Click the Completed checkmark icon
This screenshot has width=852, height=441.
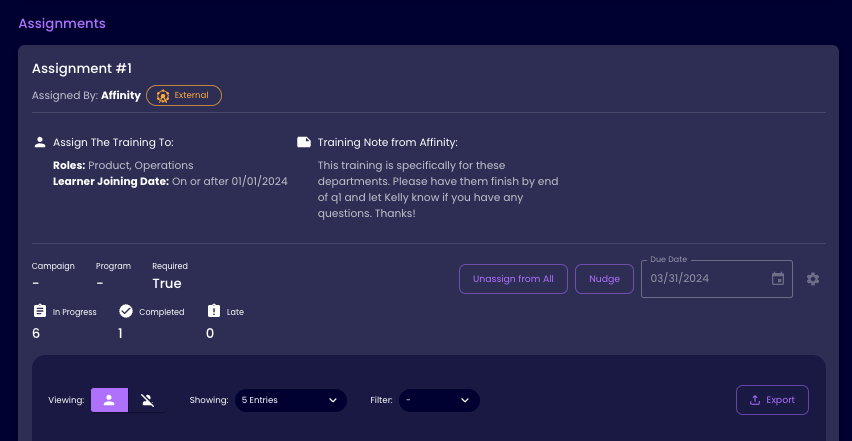coord(126,311)
